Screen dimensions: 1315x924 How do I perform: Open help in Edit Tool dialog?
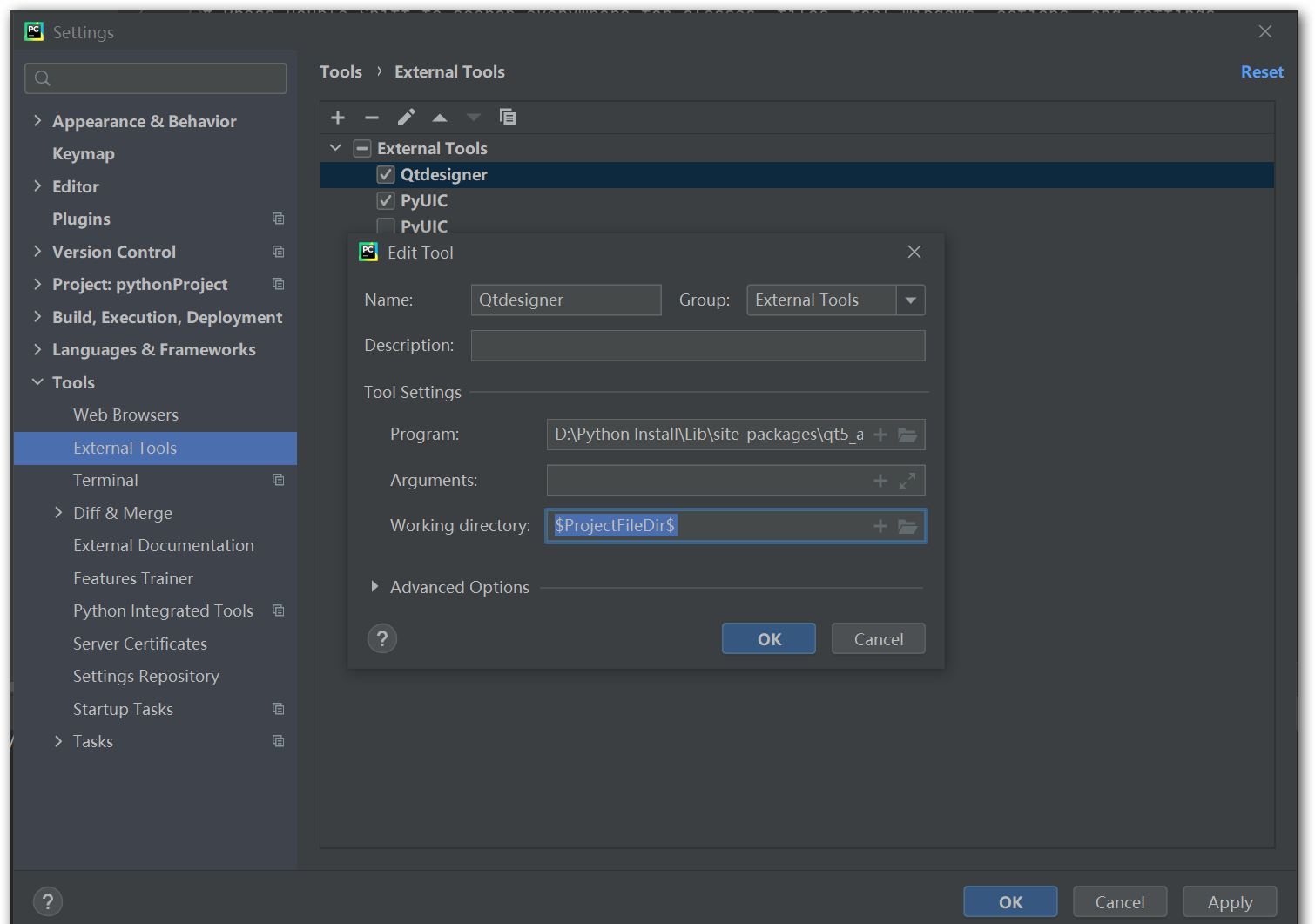pyautogui.click(x=382, y=638)
